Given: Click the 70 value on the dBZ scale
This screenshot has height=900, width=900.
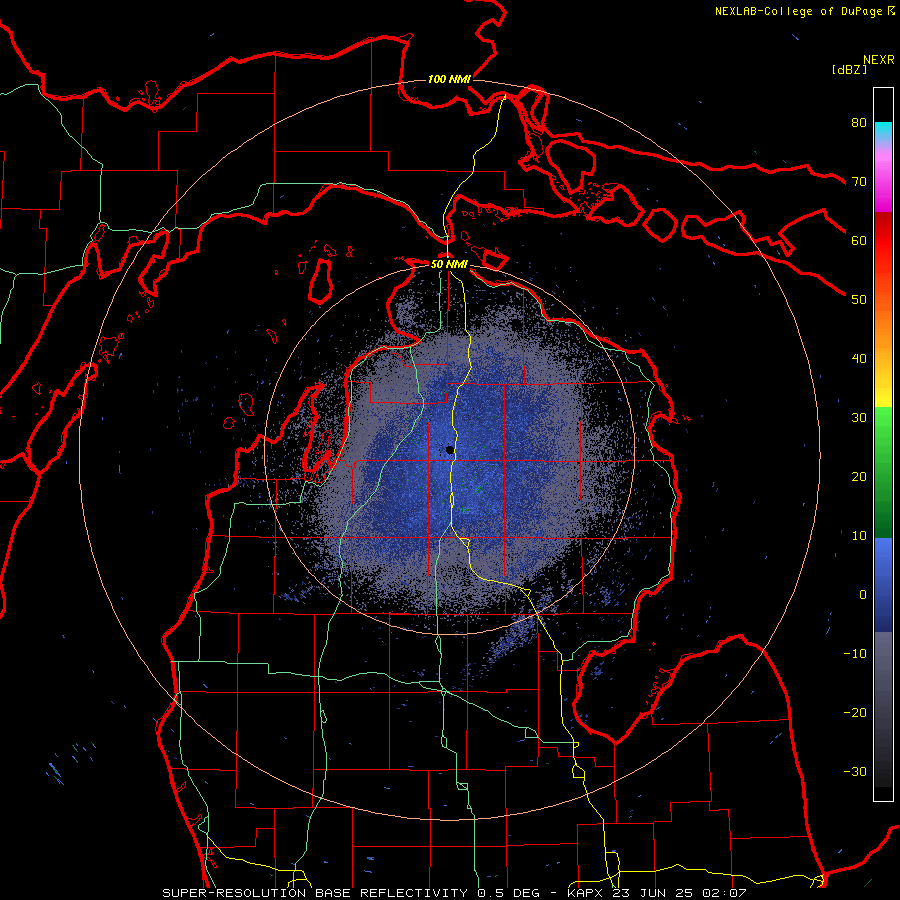Looking at the screenshot, I should (859, 181).
